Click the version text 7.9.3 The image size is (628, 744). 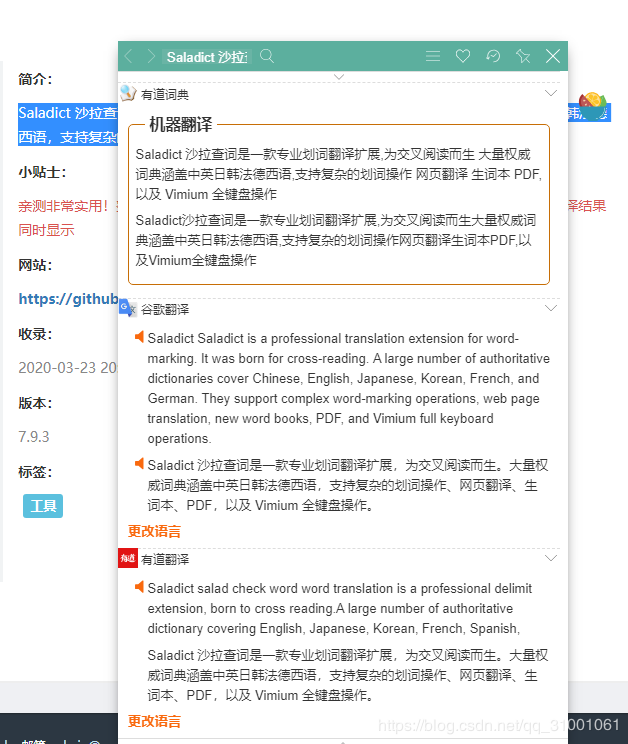pos(34,437)
